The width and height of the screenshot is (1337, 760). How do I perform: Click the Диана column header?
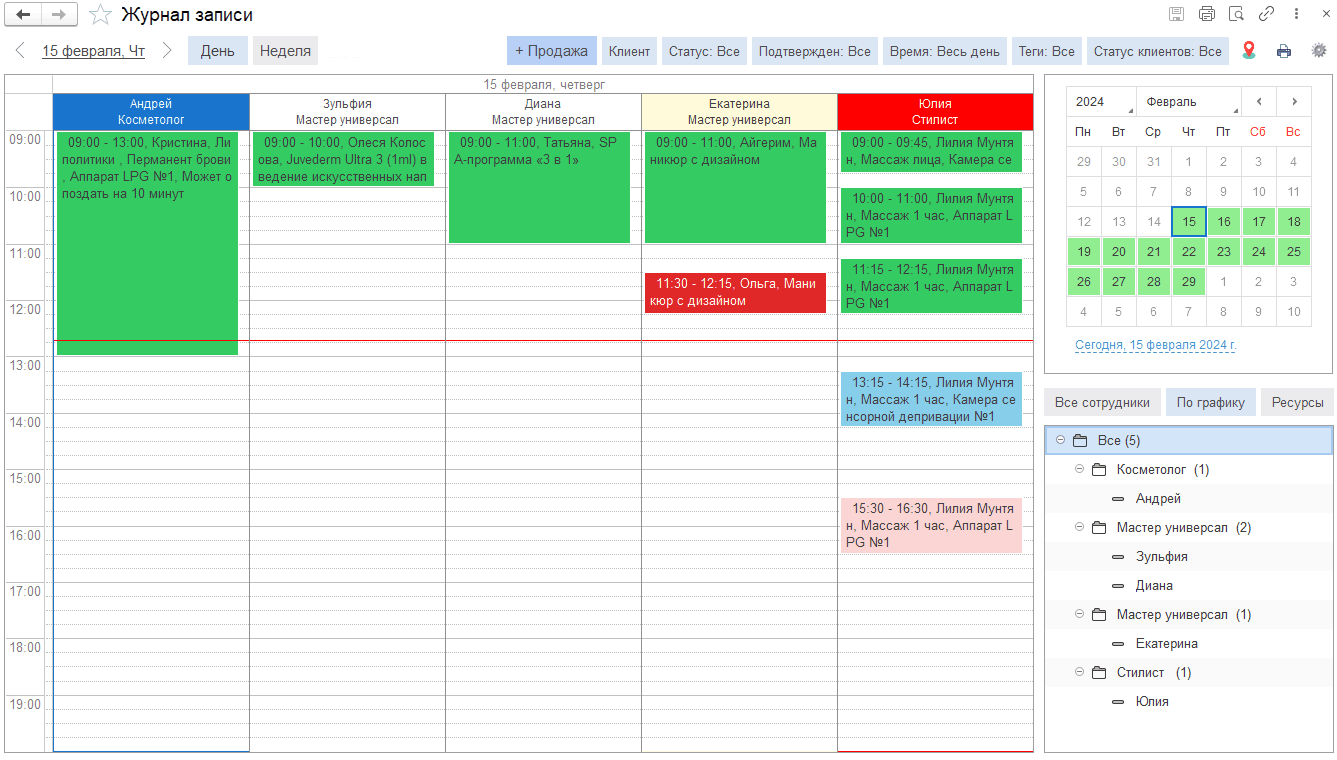pyautogui.click(x=543, y=111)
